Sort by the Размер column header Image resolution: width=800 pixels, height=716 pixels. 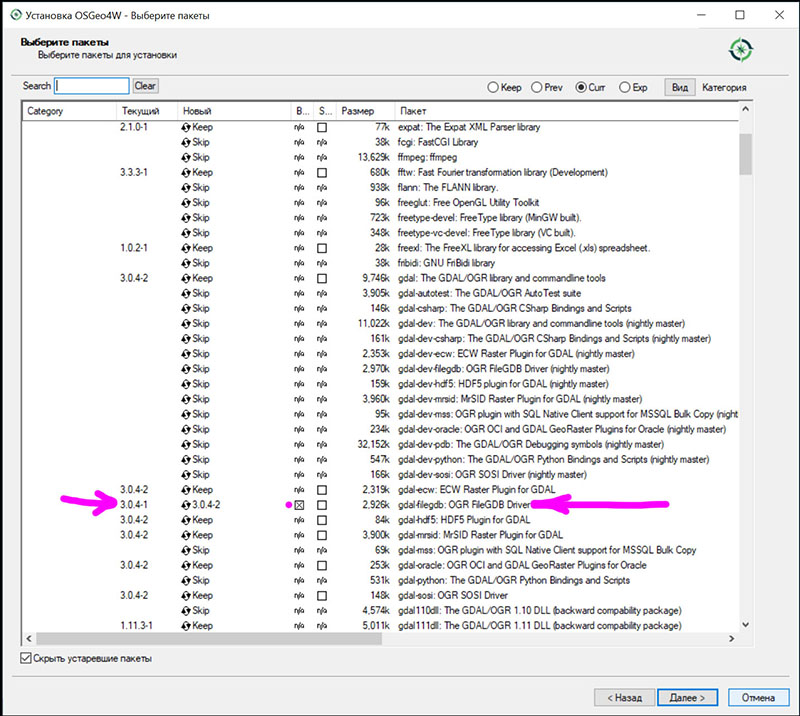[x=364, y=111]
